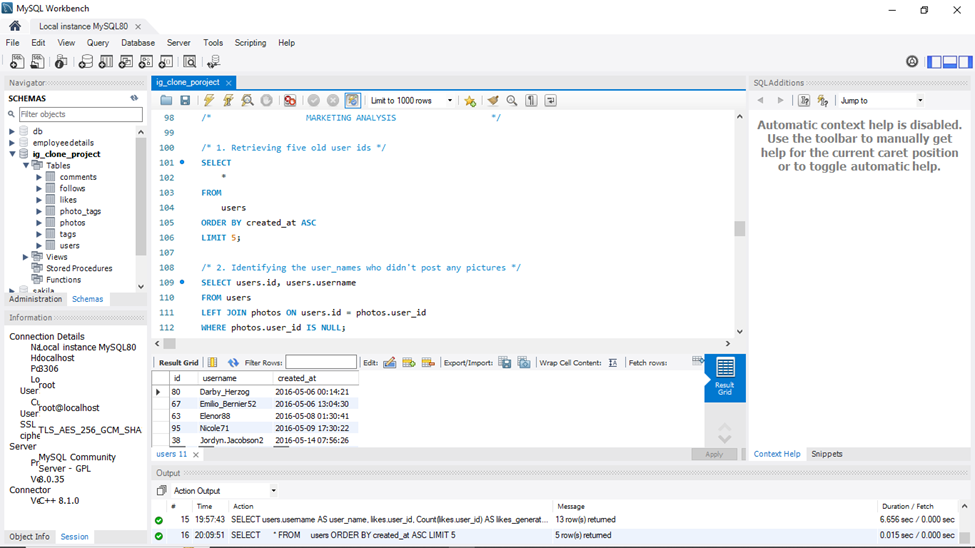Save the script to file icon
The width and height of the screenshot is (975, 548).
pos(185,100)
